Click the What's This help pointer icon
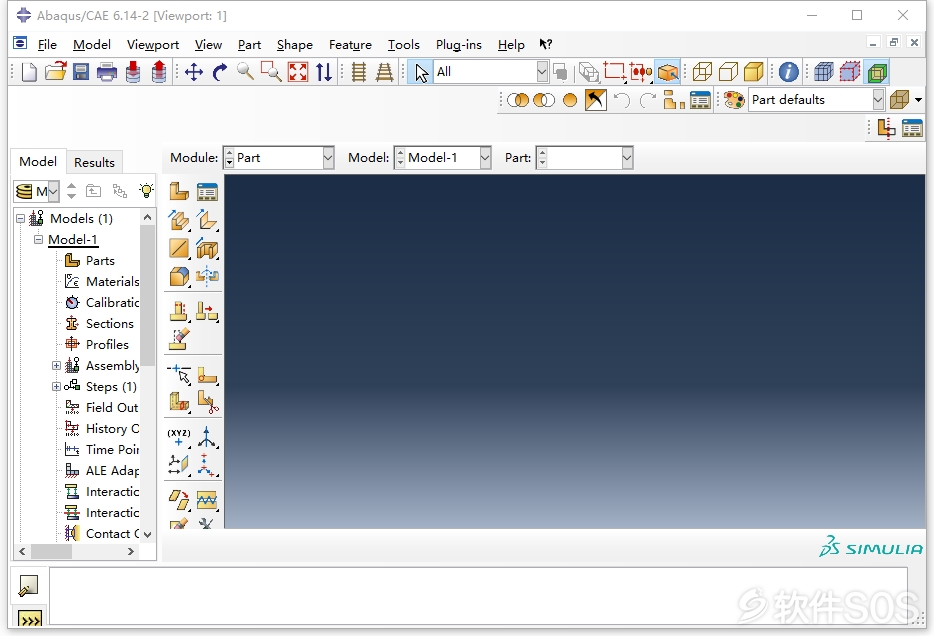 pyautogui.click(x=546, y=44)
